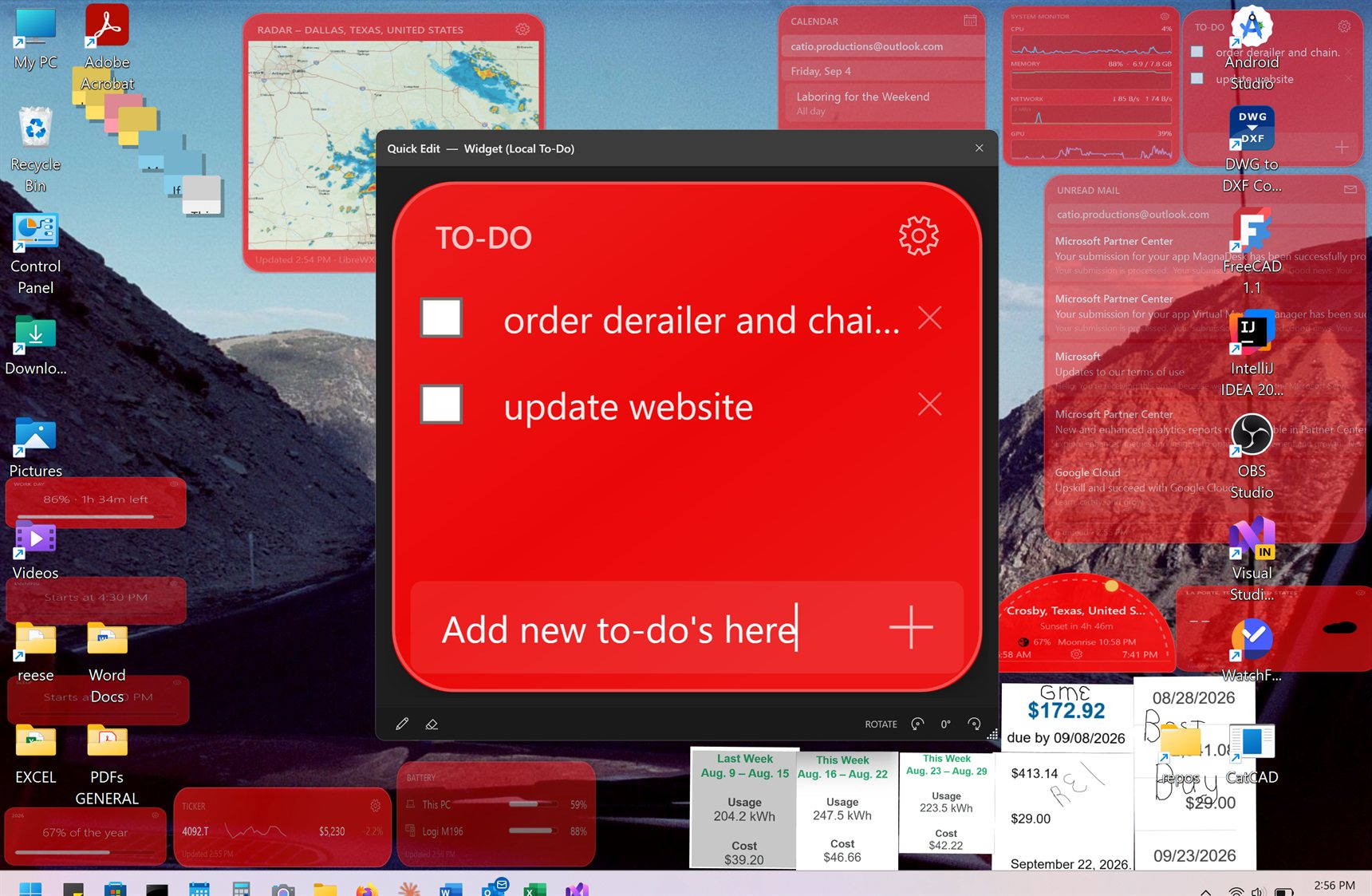Show hidden system tray icons chevron

coord(1206,891)
